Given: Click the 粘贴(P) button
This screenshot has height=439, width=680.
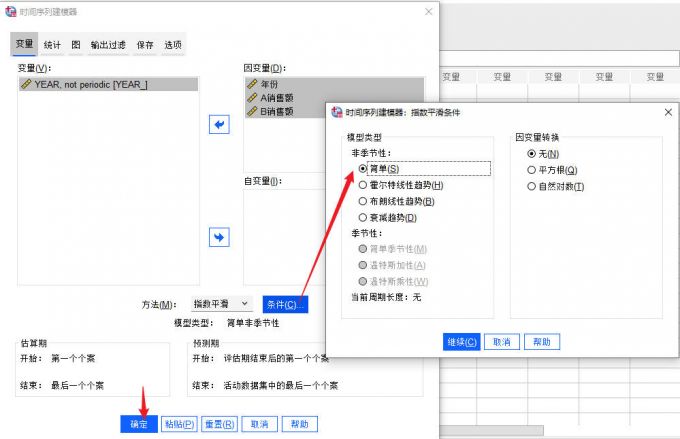Looking at the screenshot, I should coord(179,424).
